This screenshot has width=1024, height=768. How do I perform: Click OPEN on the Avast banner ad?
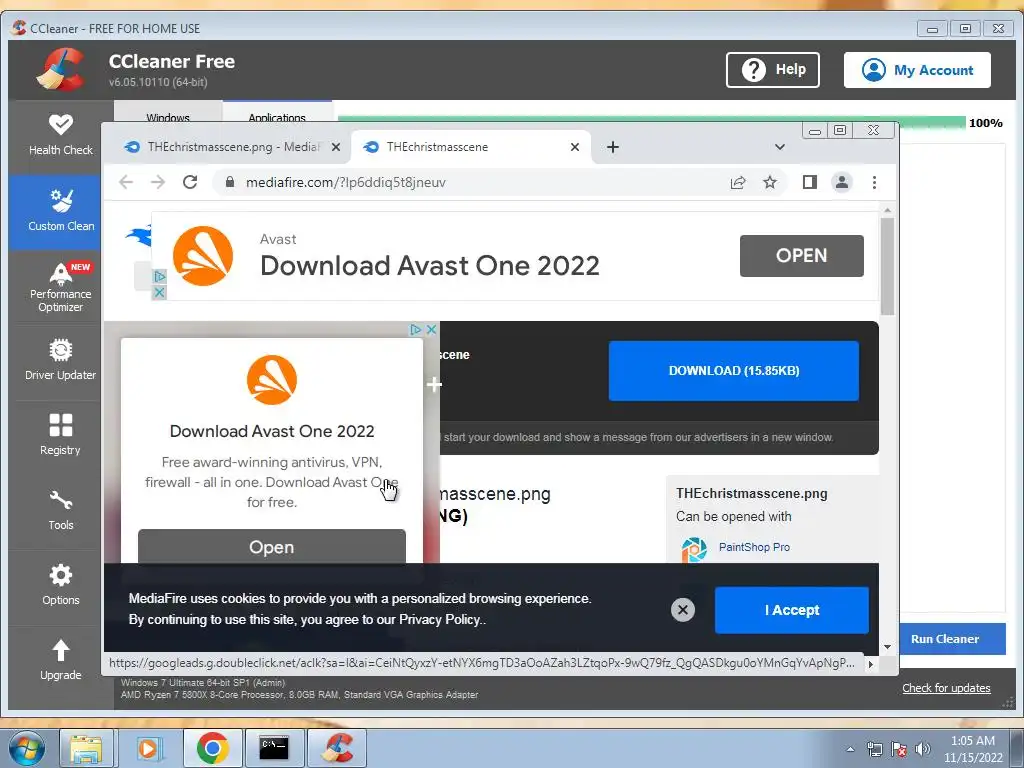[x=801, y=255]
